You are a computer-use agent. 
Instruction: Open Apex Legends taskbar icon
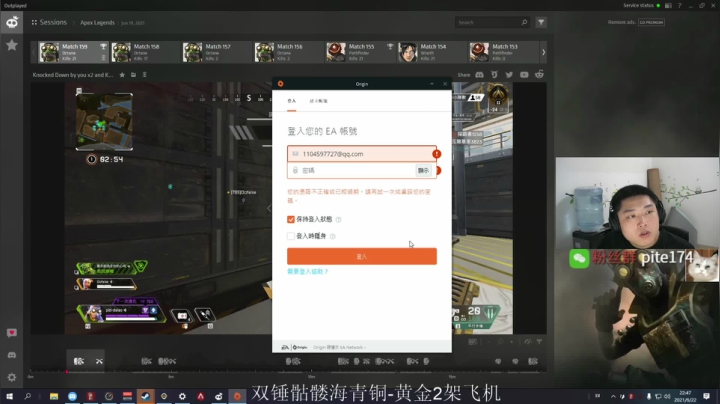click(201, 396)
